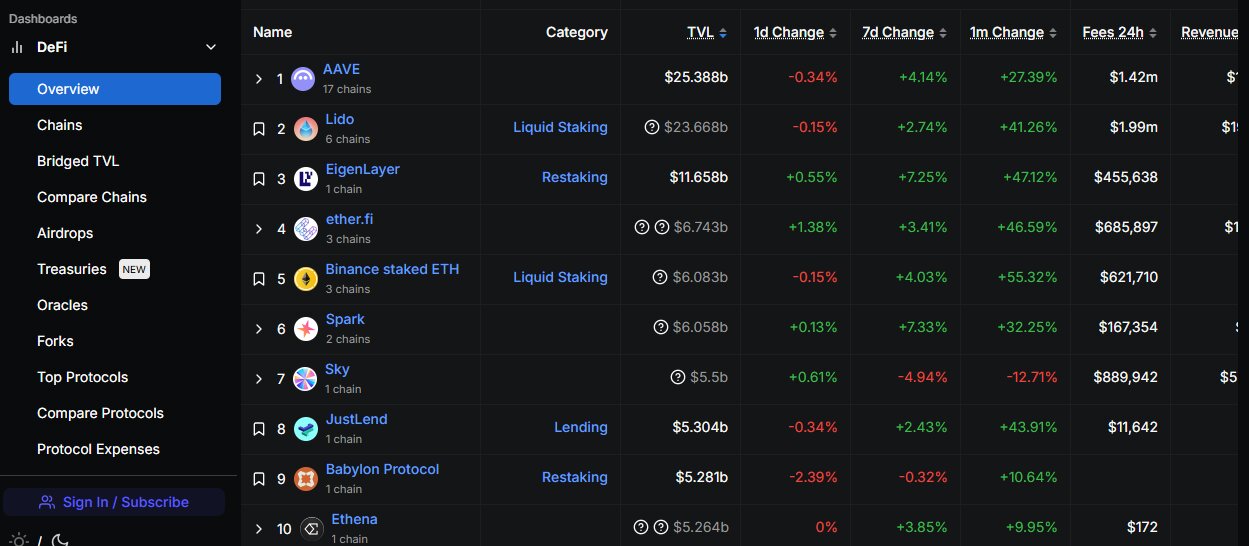Bookmark the EigenLayer row
The width and height of the screenshot is (1249, 546).
259,179
